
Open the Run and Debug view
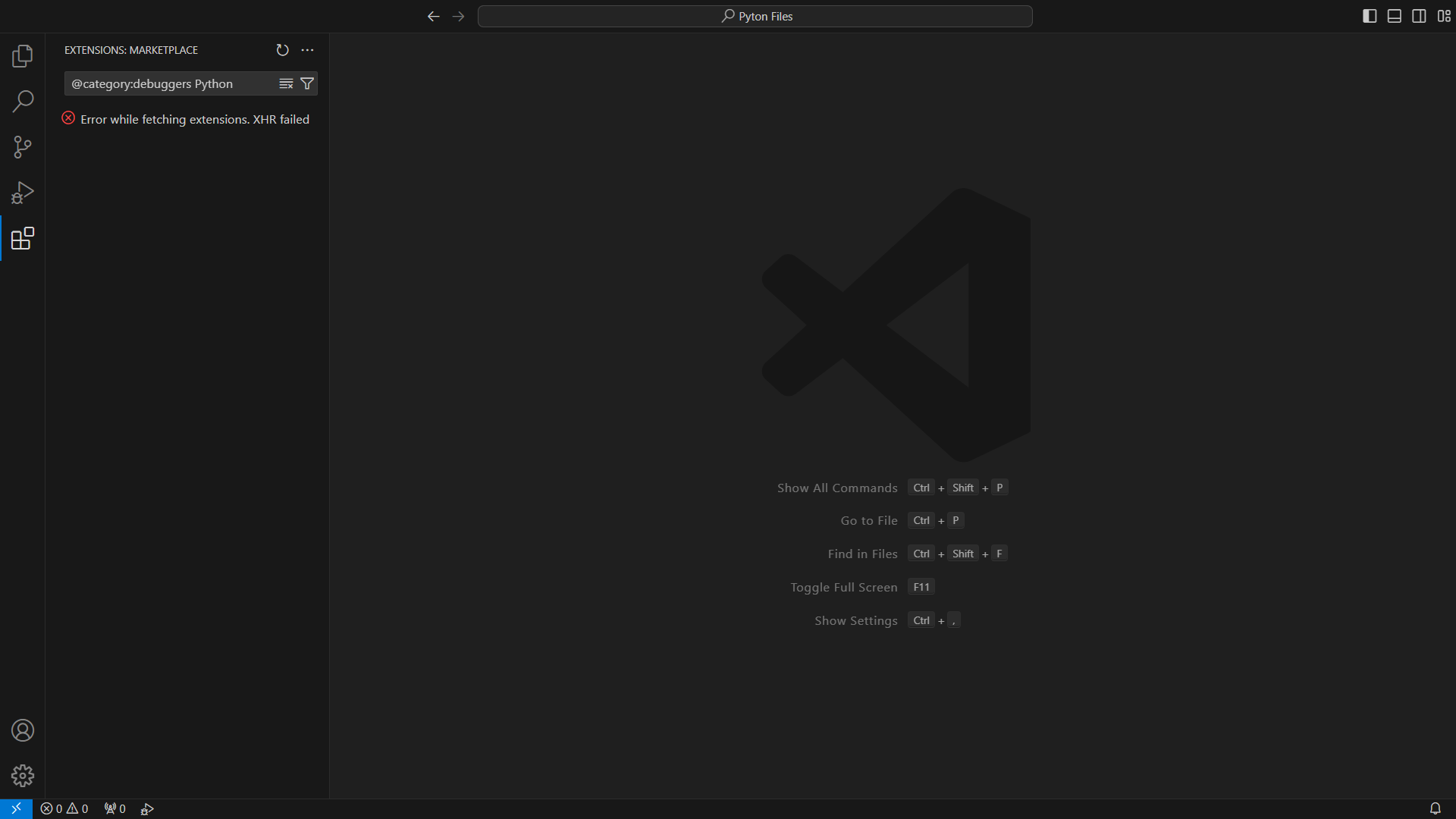tap(23, 193)
